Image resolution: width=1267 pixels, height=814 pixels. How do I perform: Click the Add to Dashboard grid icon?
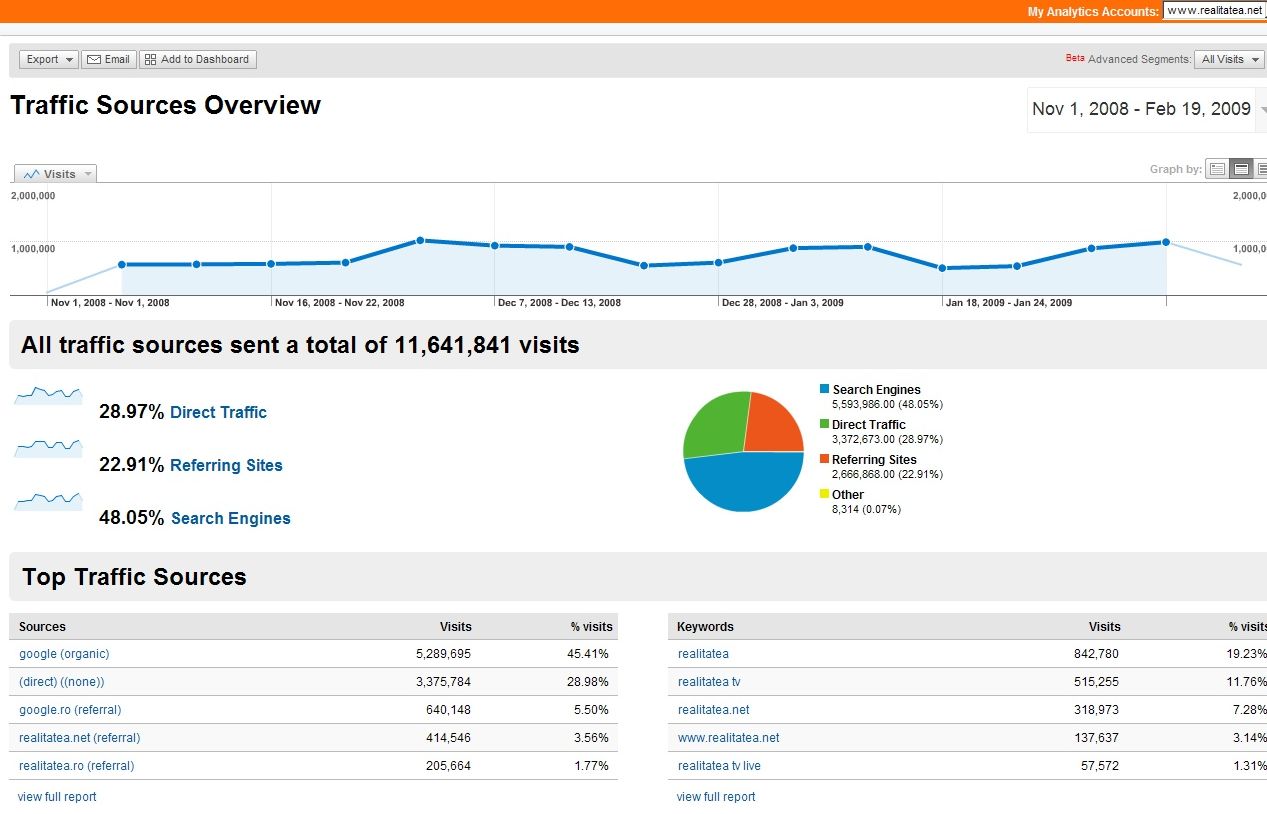point(150,60)
